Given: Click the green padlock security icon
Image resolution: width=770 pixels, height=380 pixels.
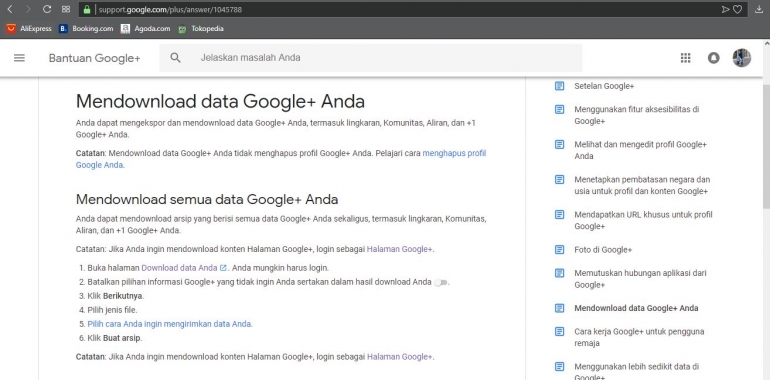Looking at the screenshot, I should tap(87, 9).
